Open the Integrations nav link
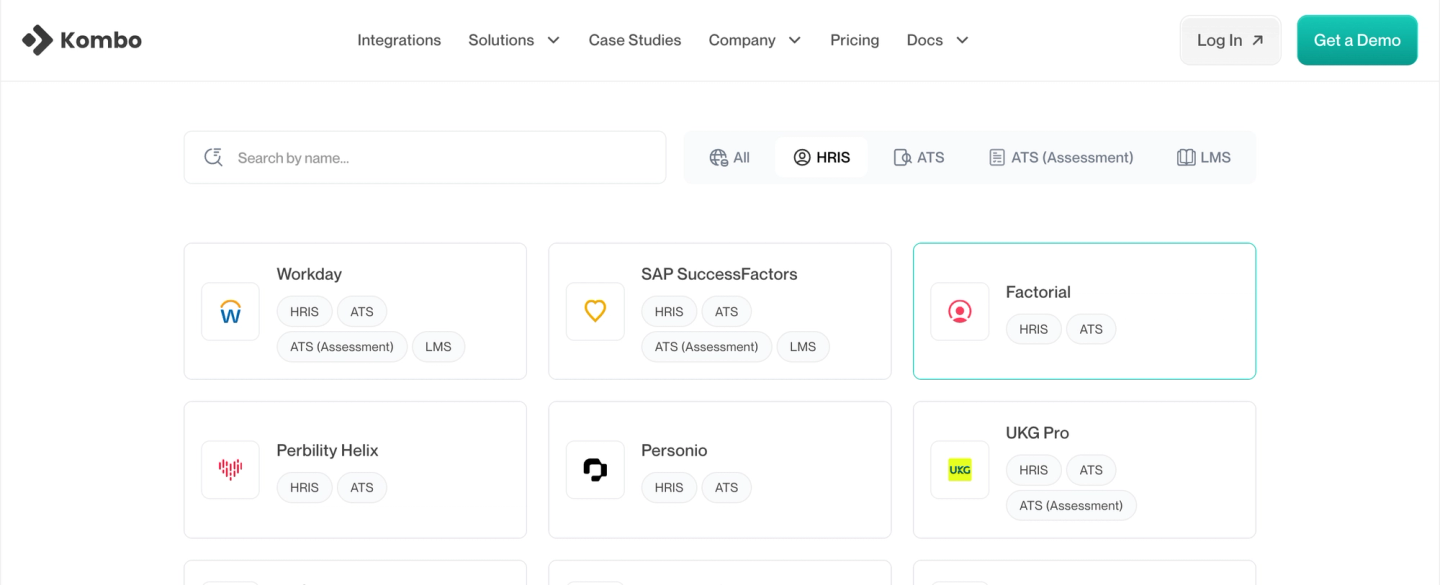 click(x=399, y=40)
